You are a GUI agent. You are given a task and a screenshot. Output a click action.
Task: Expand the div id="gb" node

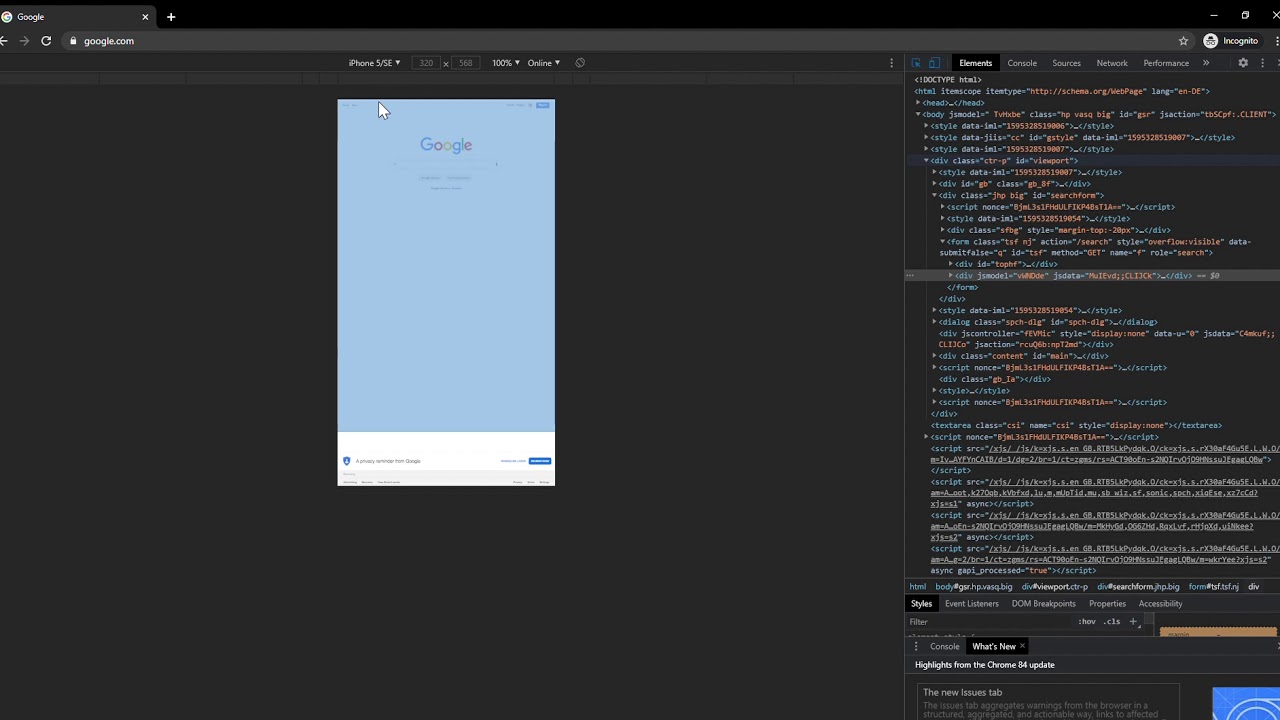point(934,184)
